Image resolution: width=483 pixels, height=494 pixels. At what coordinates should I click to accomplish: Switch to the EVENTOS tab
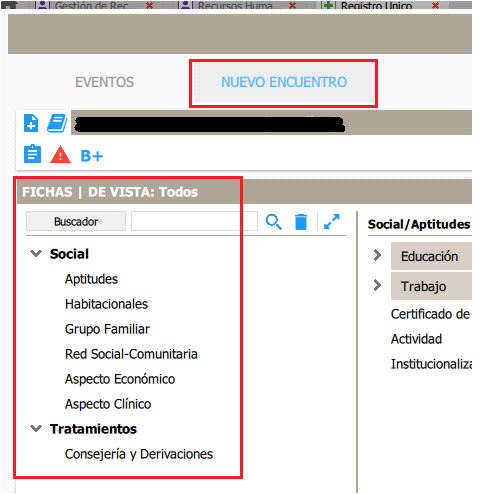(x=104, y=82)
